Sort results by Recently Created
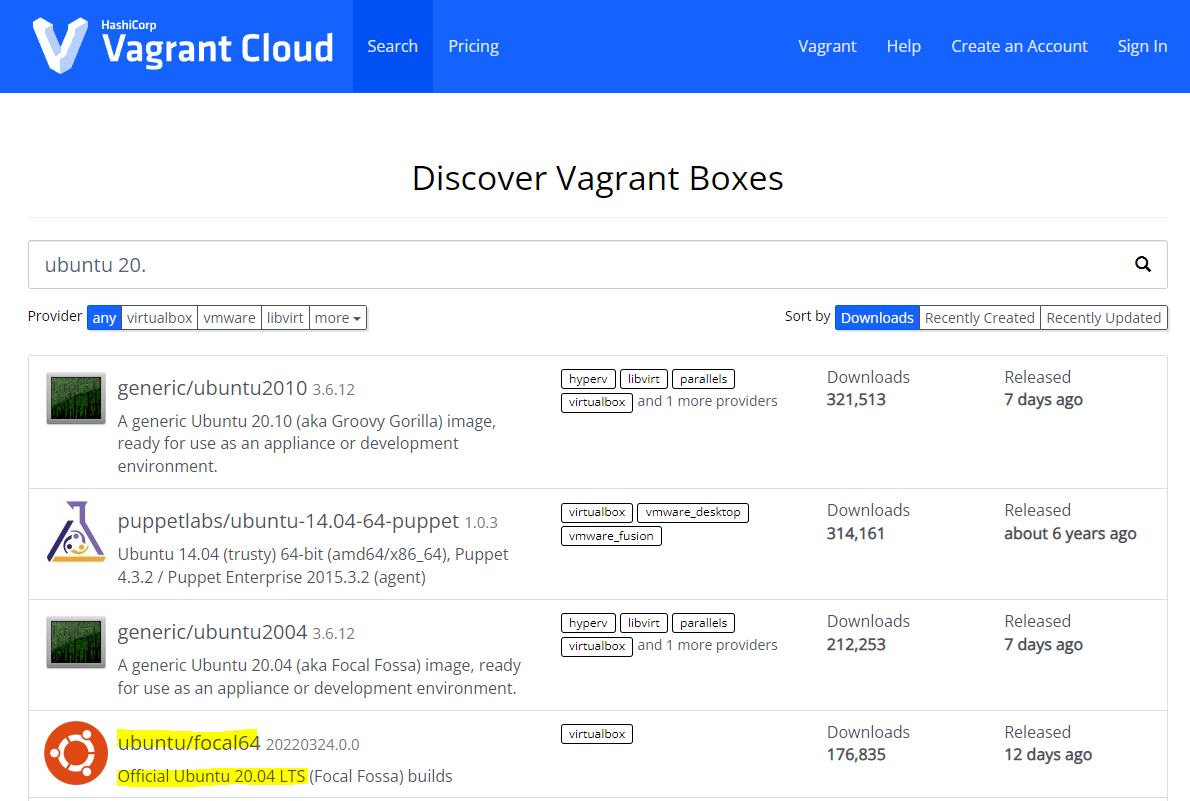This screenshot has width=1190, height=801. 980,317
